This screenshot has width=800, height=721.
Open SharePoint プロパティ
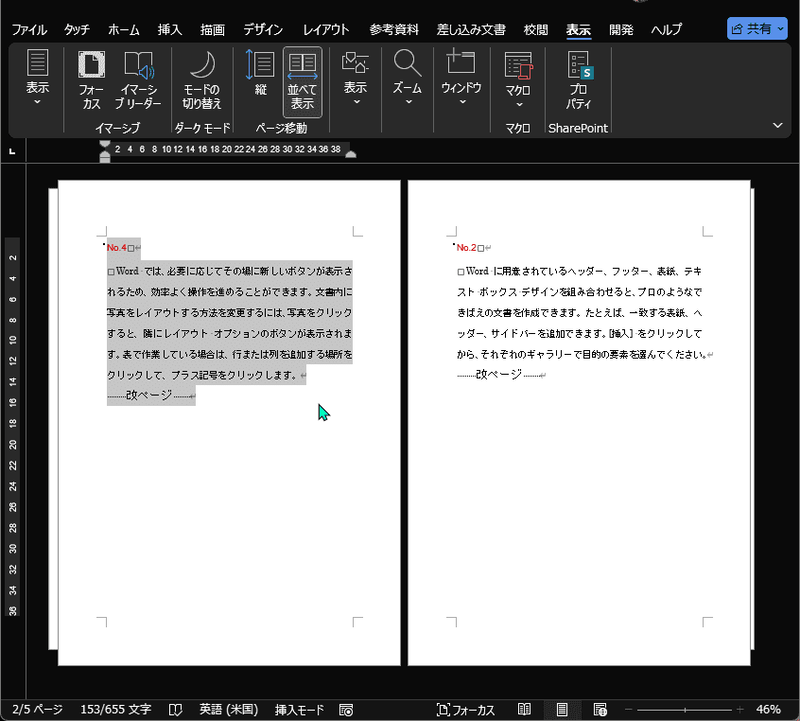click(579, 80)
